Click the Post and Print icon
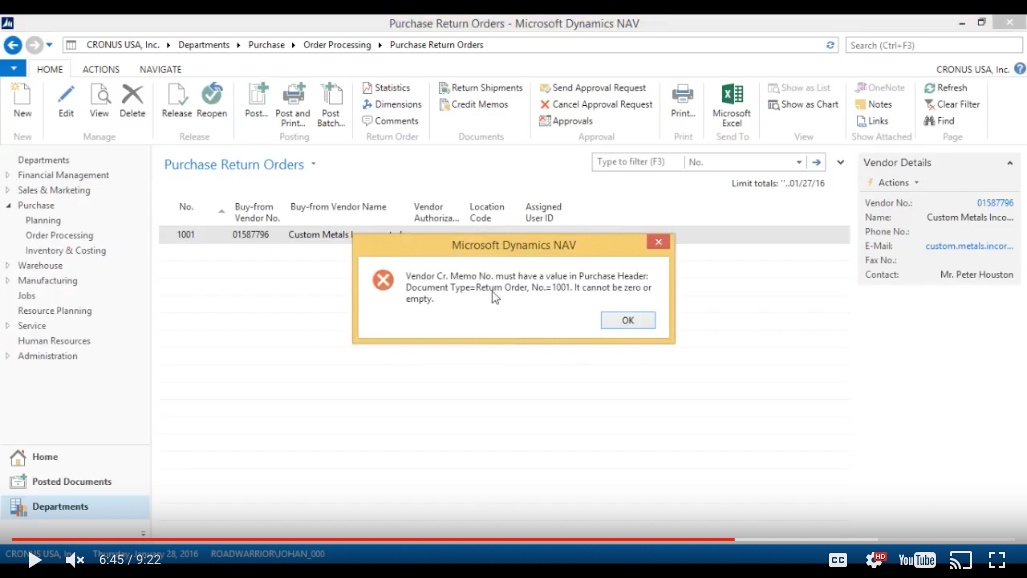The height and width of the screenshot is (578, 1027). point(293,95)
